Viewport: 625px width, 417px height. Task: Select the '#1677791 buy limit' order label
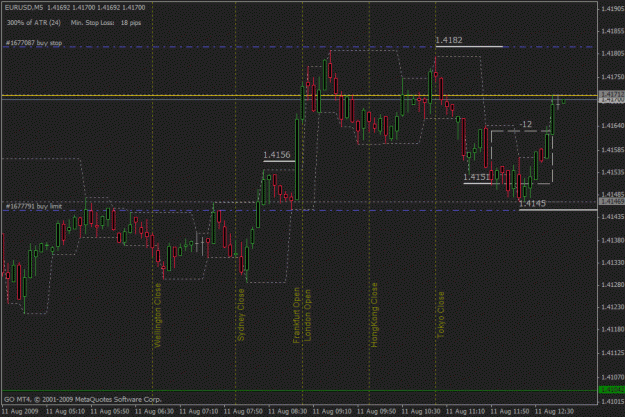click(34, 206)
